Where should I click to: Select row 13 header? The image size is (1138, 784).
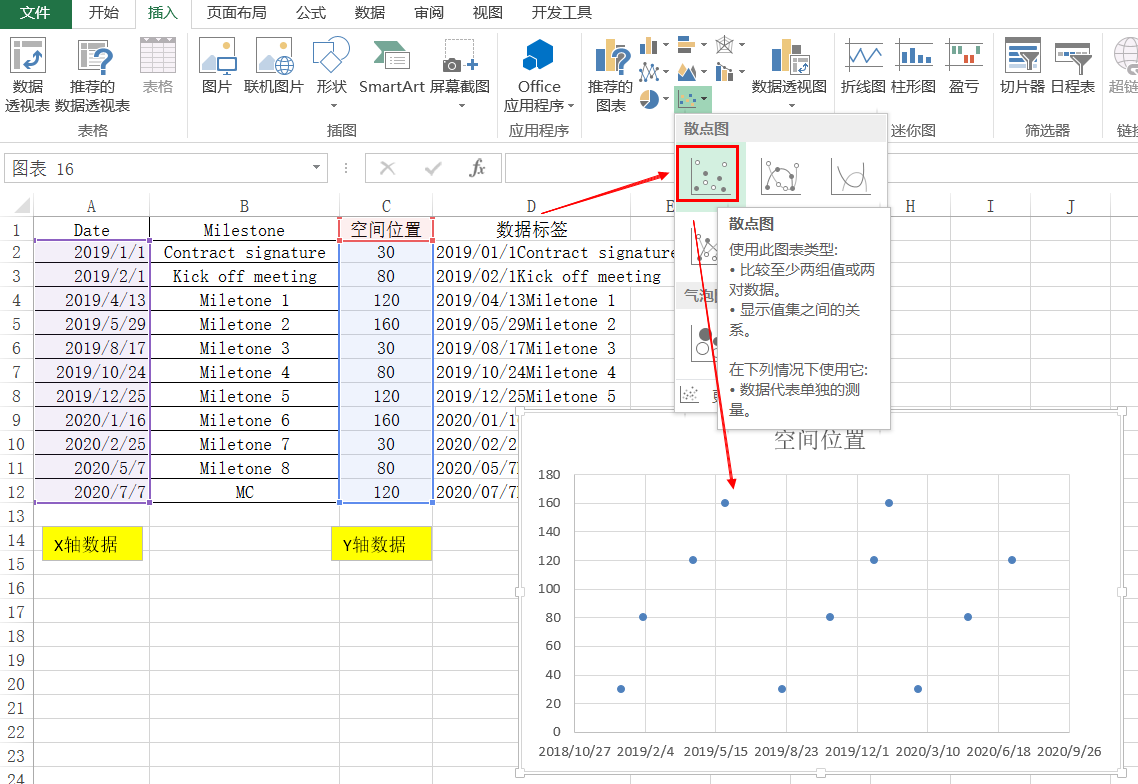coord(16,516)
